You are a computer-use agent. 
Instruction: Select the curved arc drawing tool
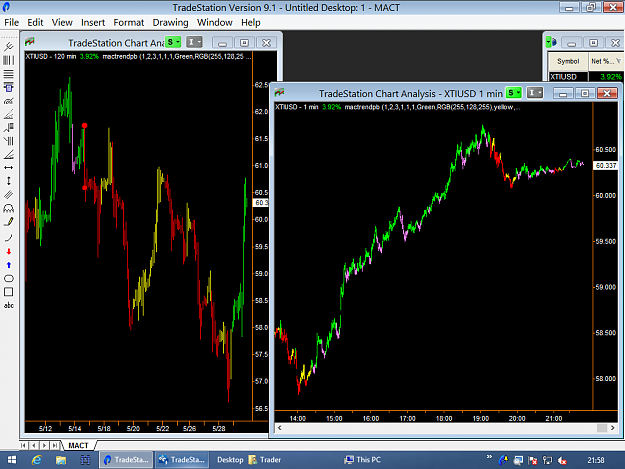point(8,238)
